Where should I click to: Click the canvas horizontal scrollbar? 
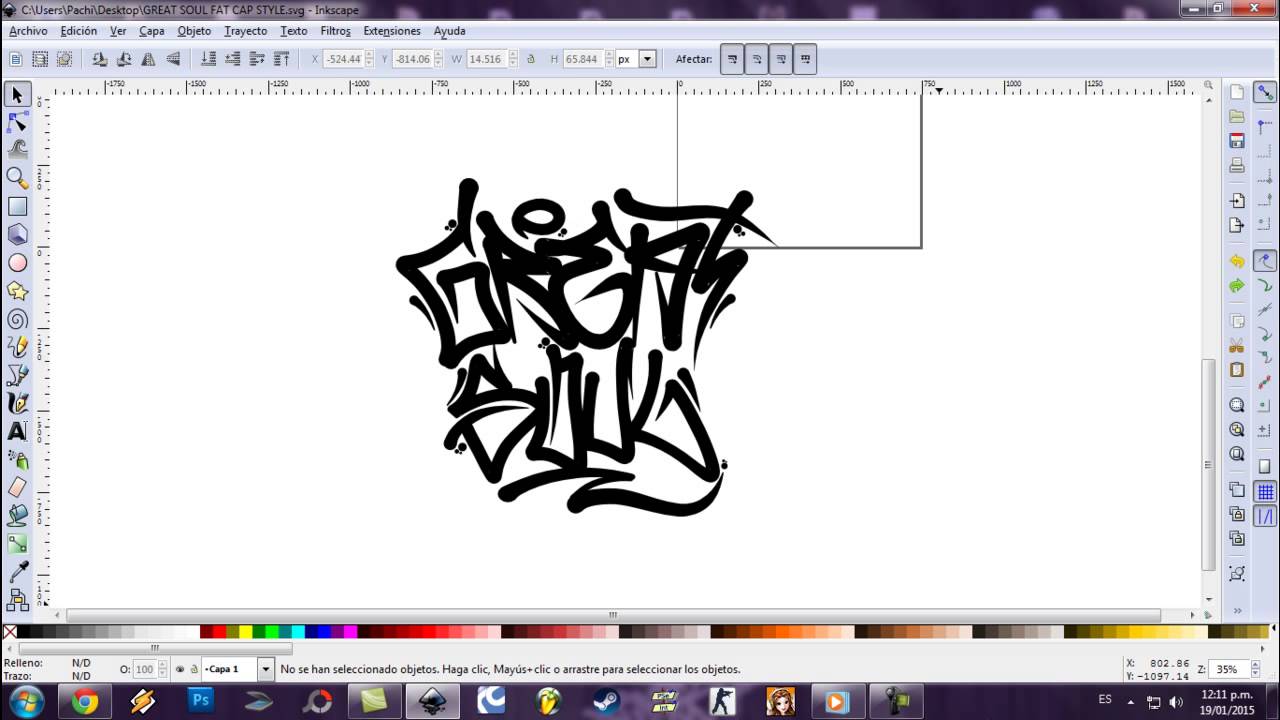pyautogui.click(x=613, y=615)
